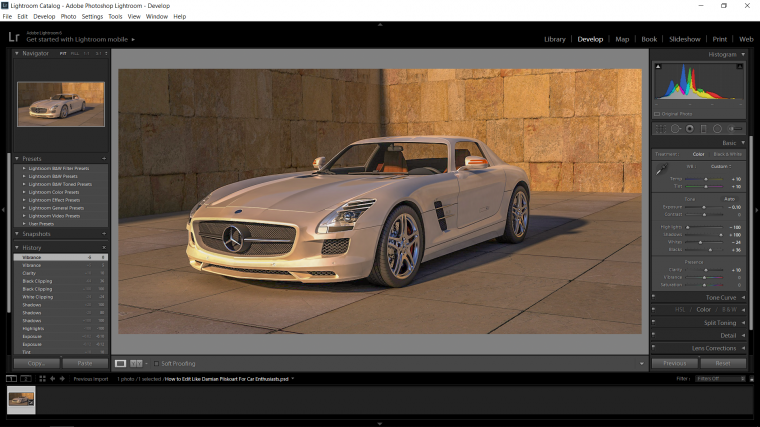Adjust the Temp slider
760x427 pixels.
pyautogui.click(x=706, y=179)
